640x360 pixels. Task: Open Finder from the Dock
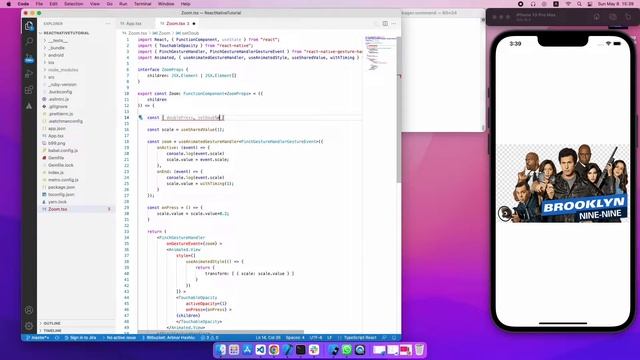tap(221, 350)
